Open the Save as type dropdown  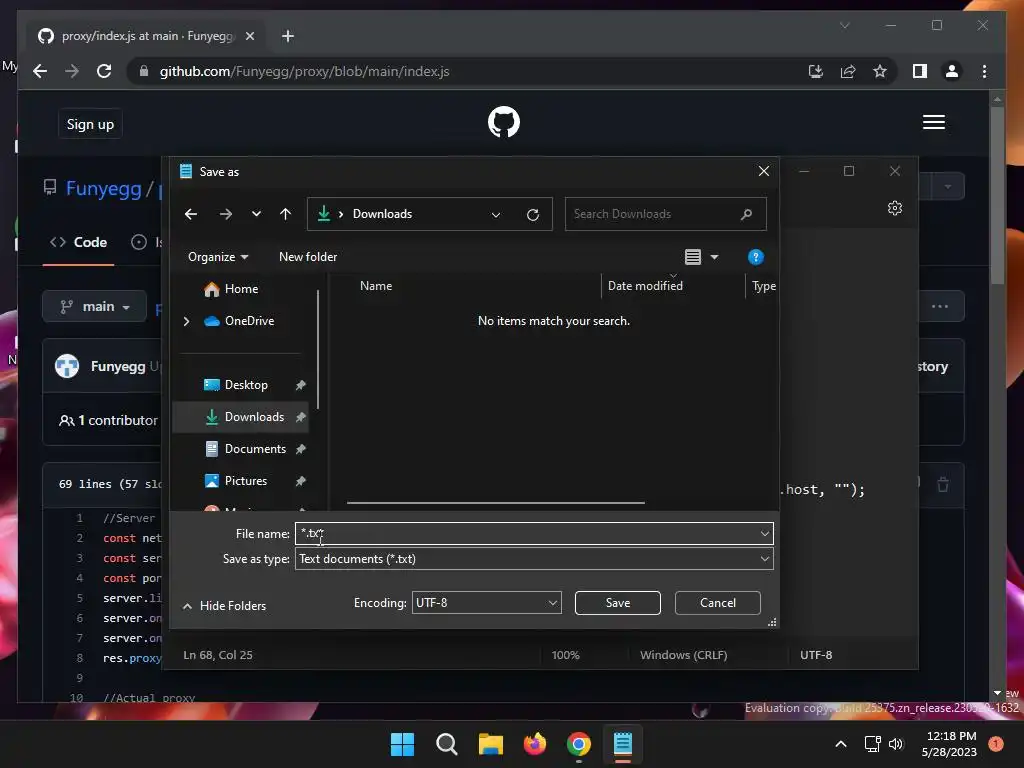[534, 559]
